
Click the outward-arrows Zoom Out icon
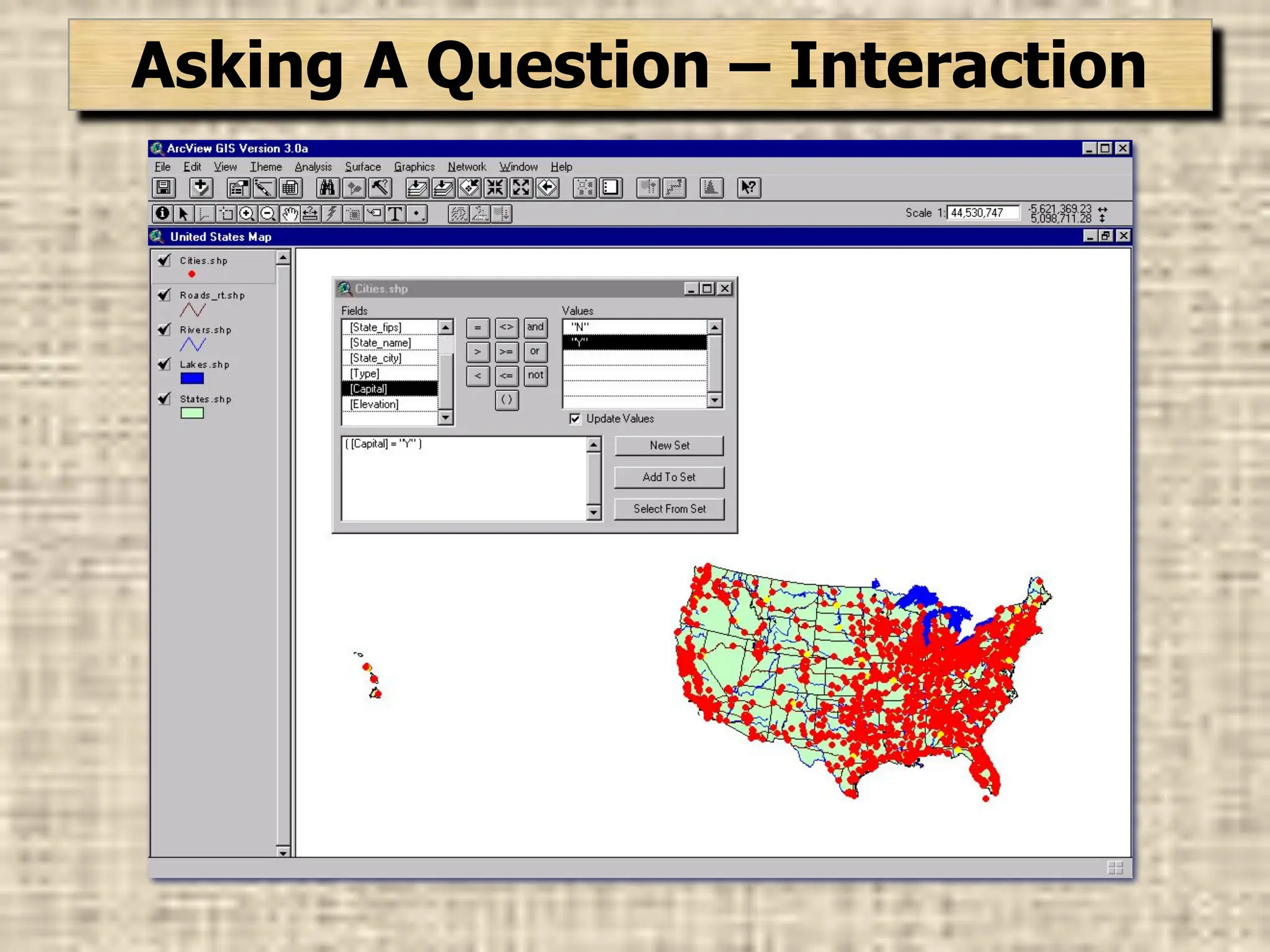[x=522, y=187]
